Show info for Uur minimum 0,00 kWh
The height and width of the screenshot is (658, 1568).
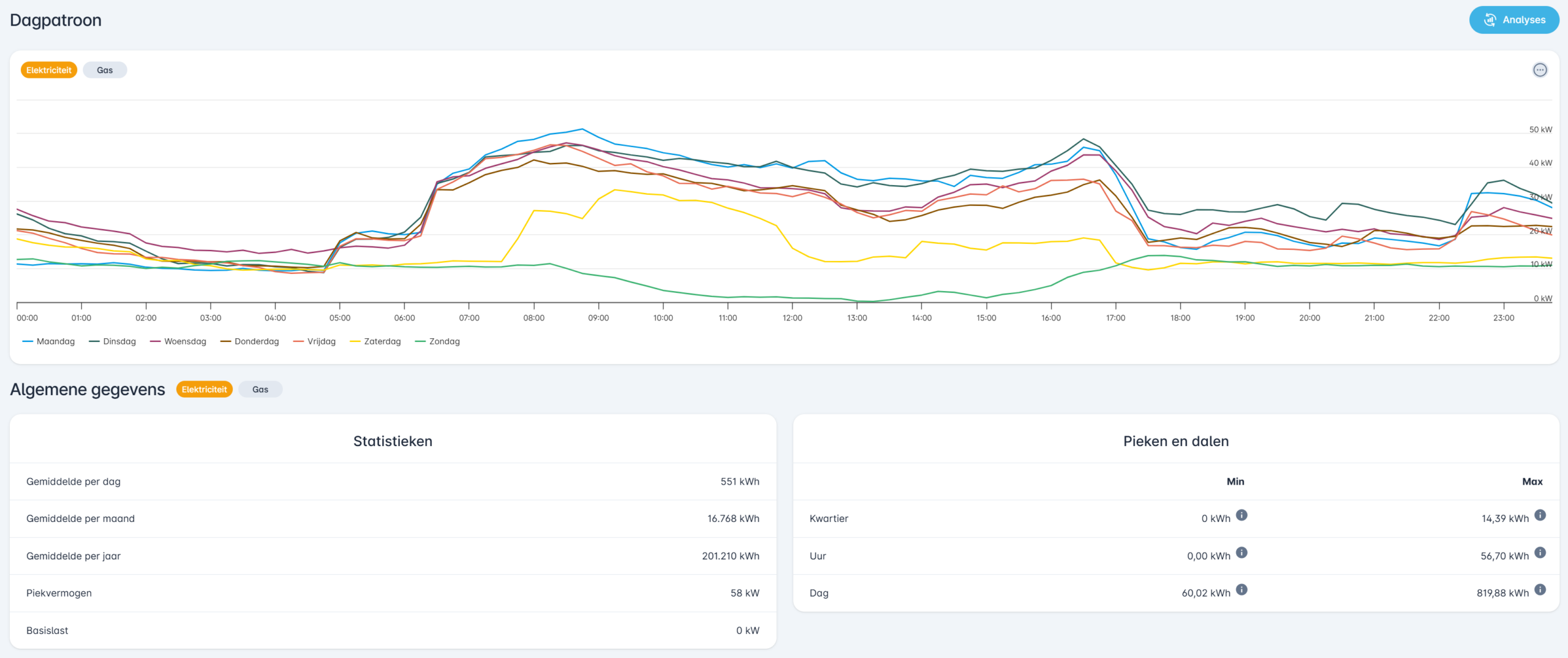1242,553
